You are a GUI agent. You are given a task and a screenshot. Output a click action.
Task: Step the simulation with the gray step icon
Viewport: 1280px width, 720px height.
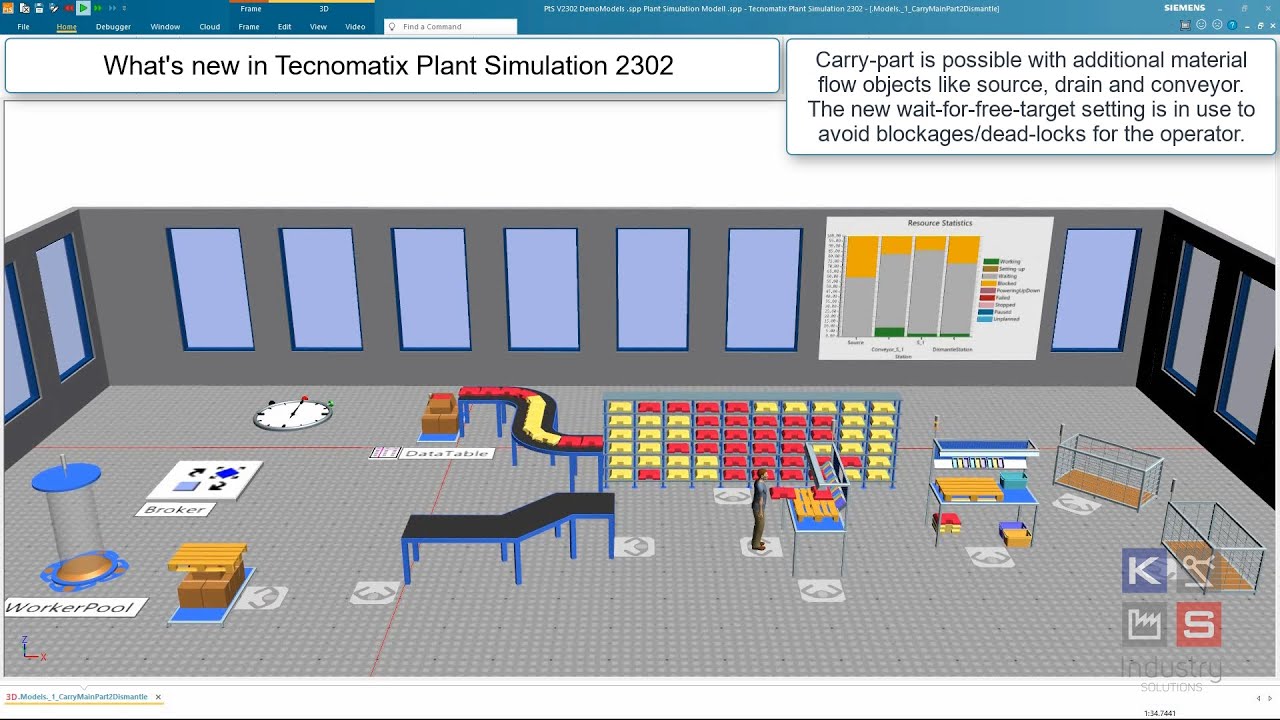tap(112, 8)
